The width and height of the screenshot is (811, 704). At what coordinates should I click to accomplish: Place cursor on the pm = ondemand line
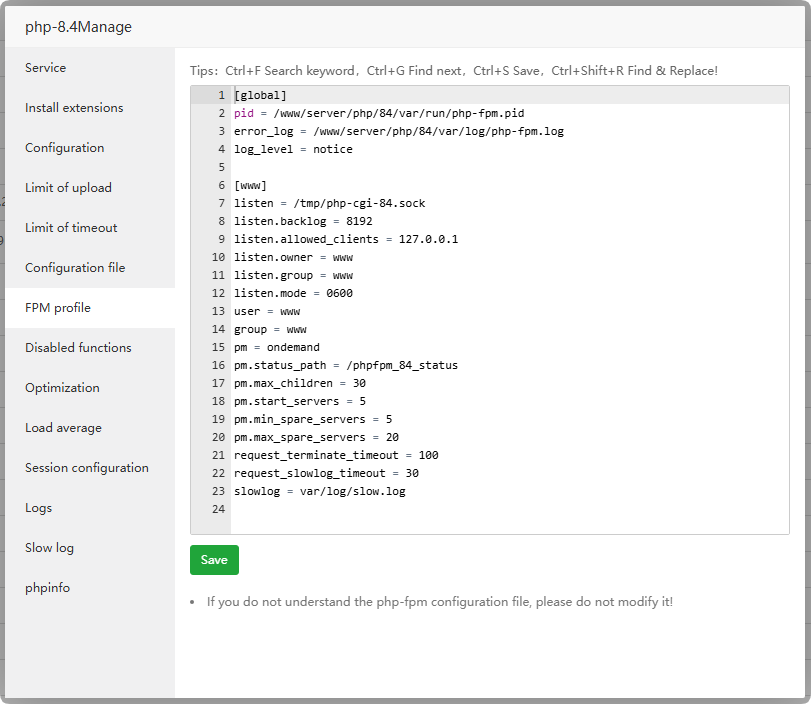pos(277,348)
